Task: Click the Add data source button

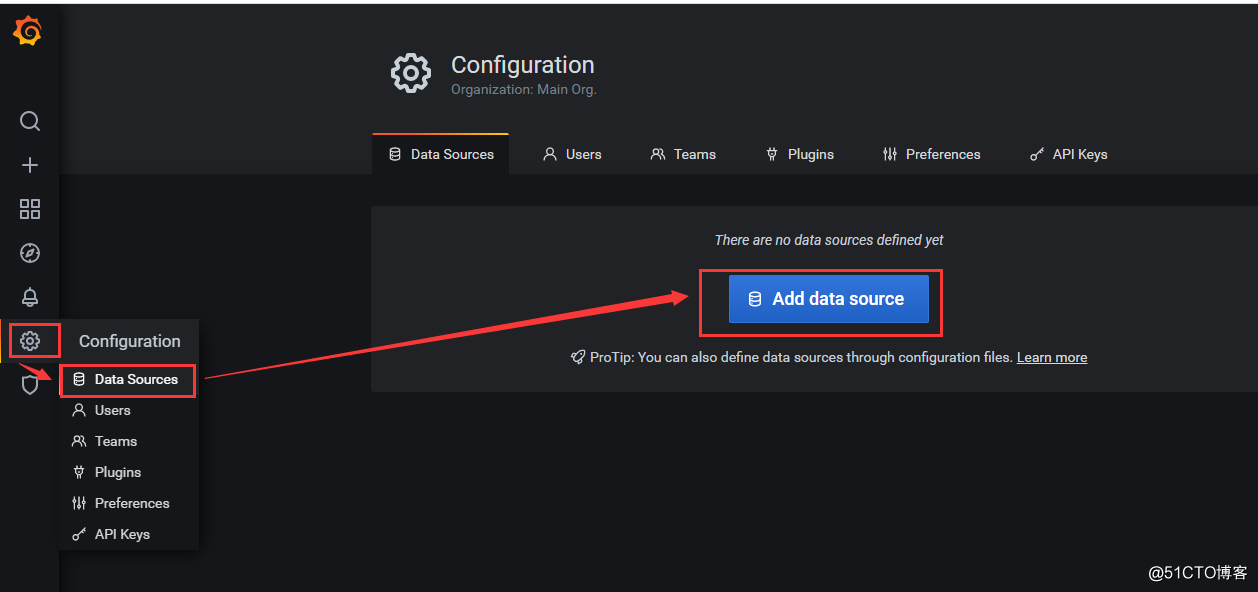Action: pos(829,299)
